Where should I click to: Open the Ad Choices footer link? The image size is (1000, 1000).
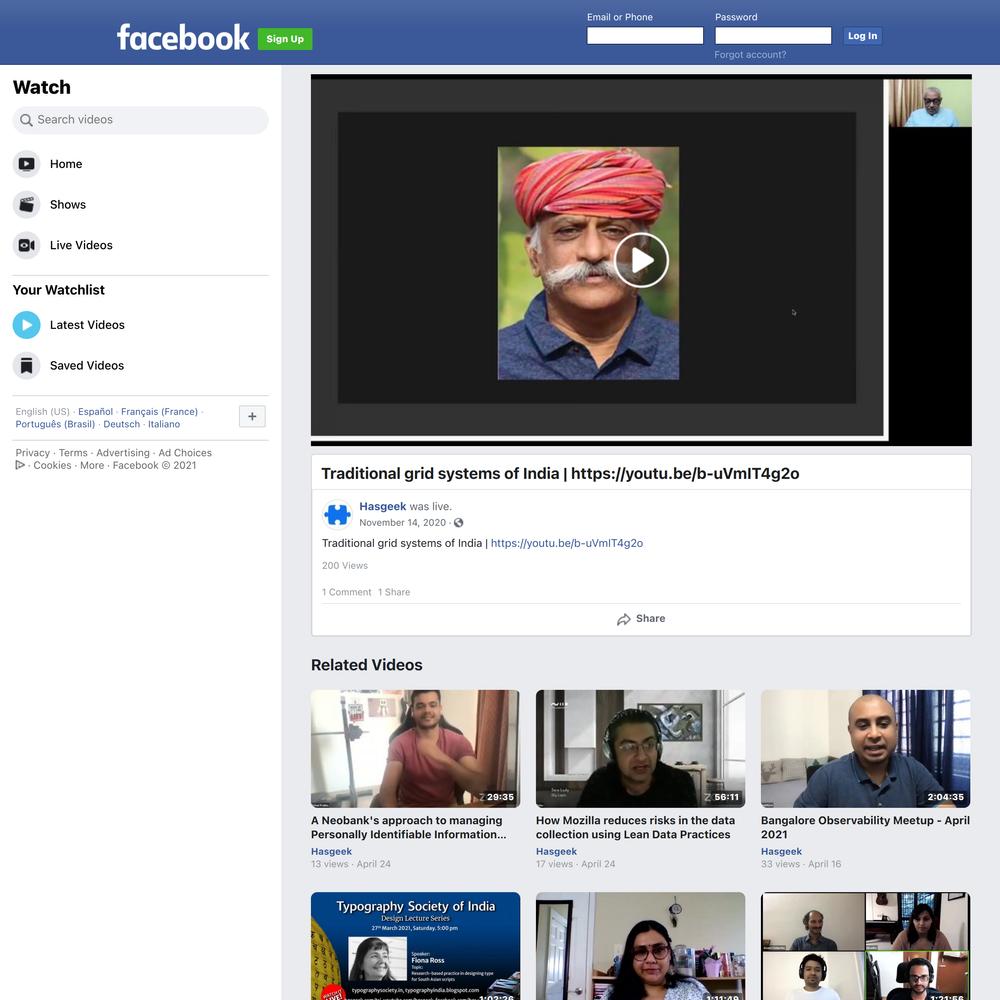(185, 453)
